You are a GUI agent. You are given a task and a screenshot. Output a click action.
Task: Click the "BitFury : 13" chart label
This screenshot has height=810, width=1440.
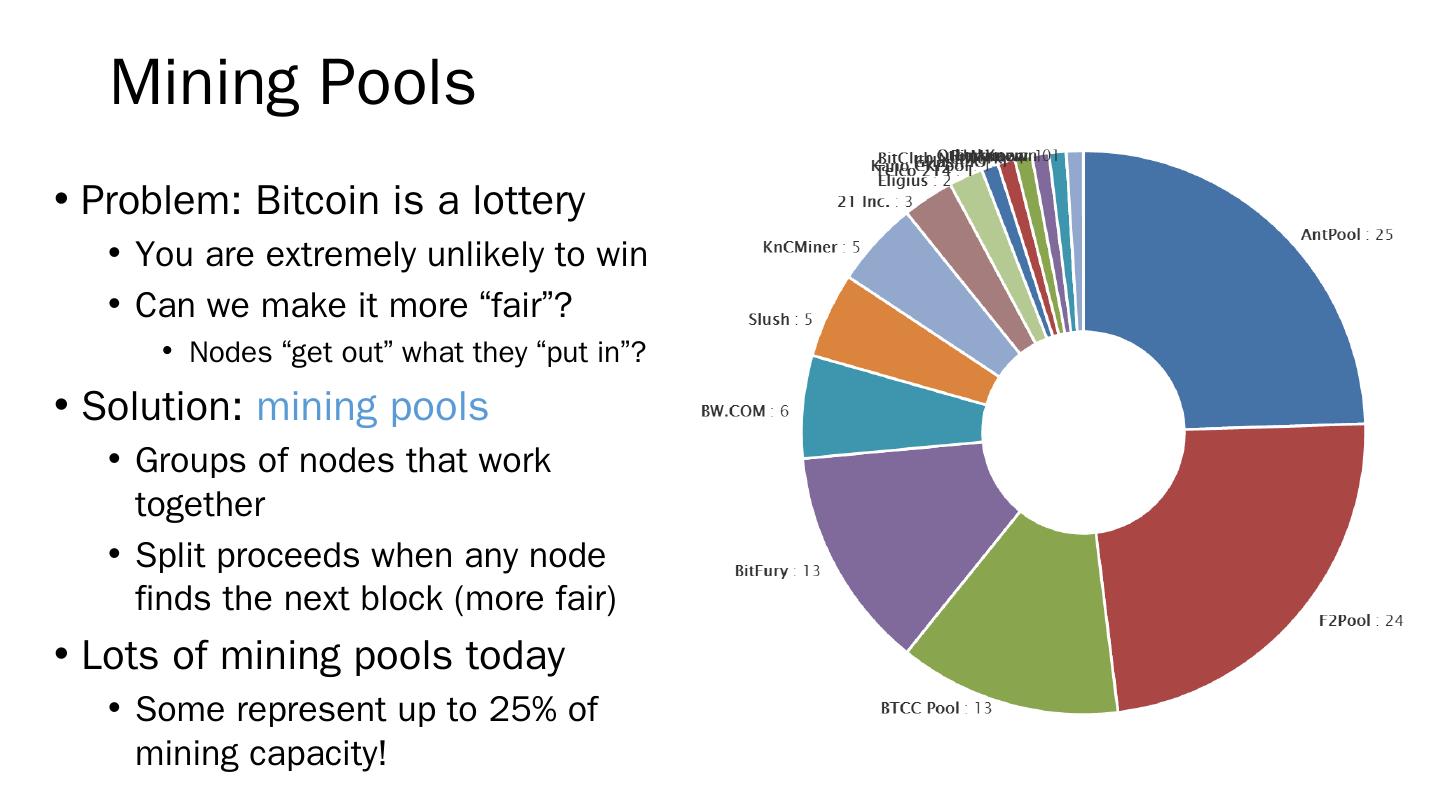coord(777,571)
